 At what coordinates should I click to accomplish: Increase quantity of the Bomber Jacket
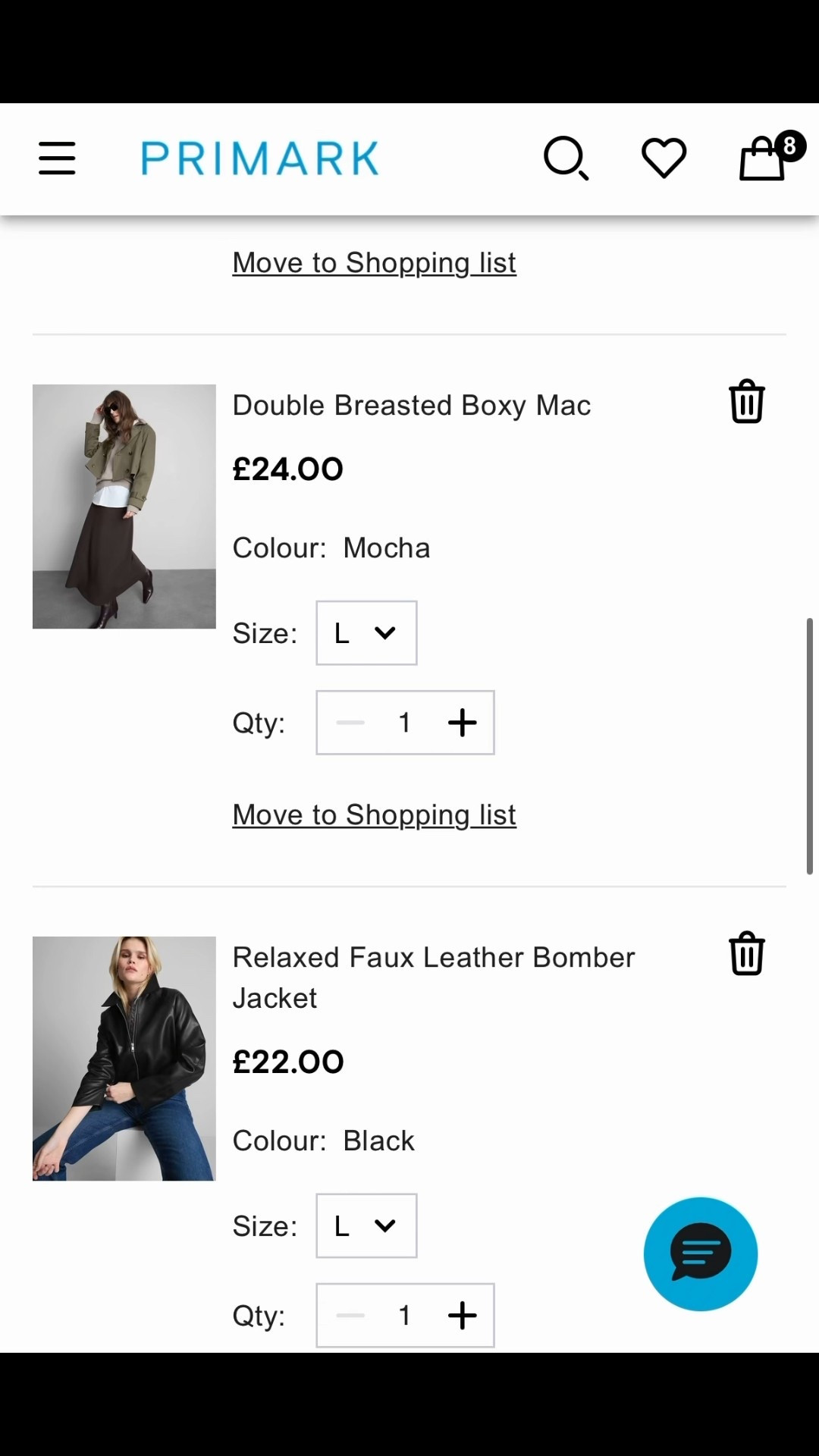(462, 1316)
